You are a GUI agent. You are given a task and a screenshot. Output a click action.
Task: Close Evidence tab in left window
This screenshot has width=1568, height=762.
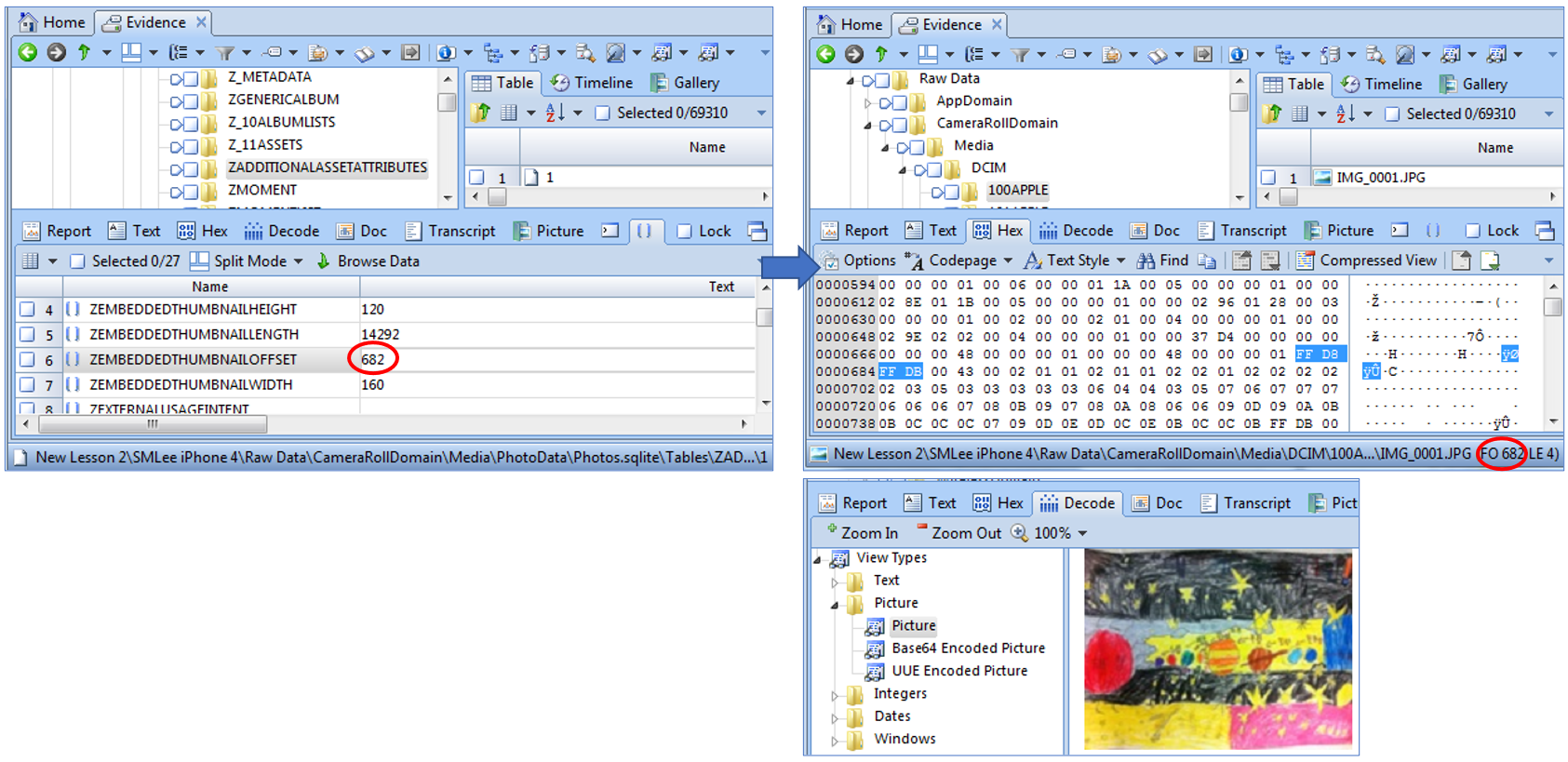(201, 22)
